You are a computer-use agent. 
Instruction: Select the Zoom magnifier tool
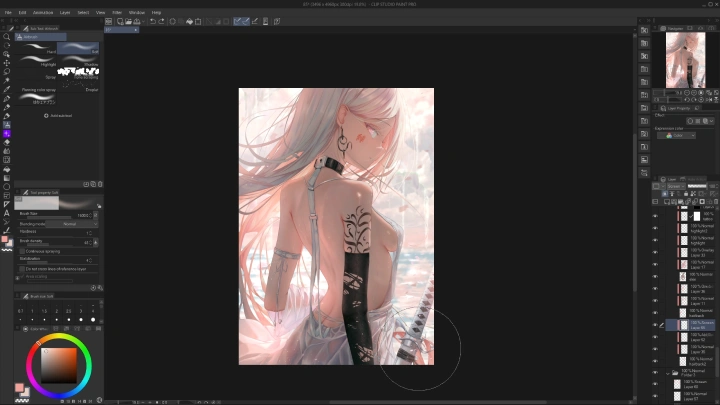pyautogui.click(x=6, y=37)
